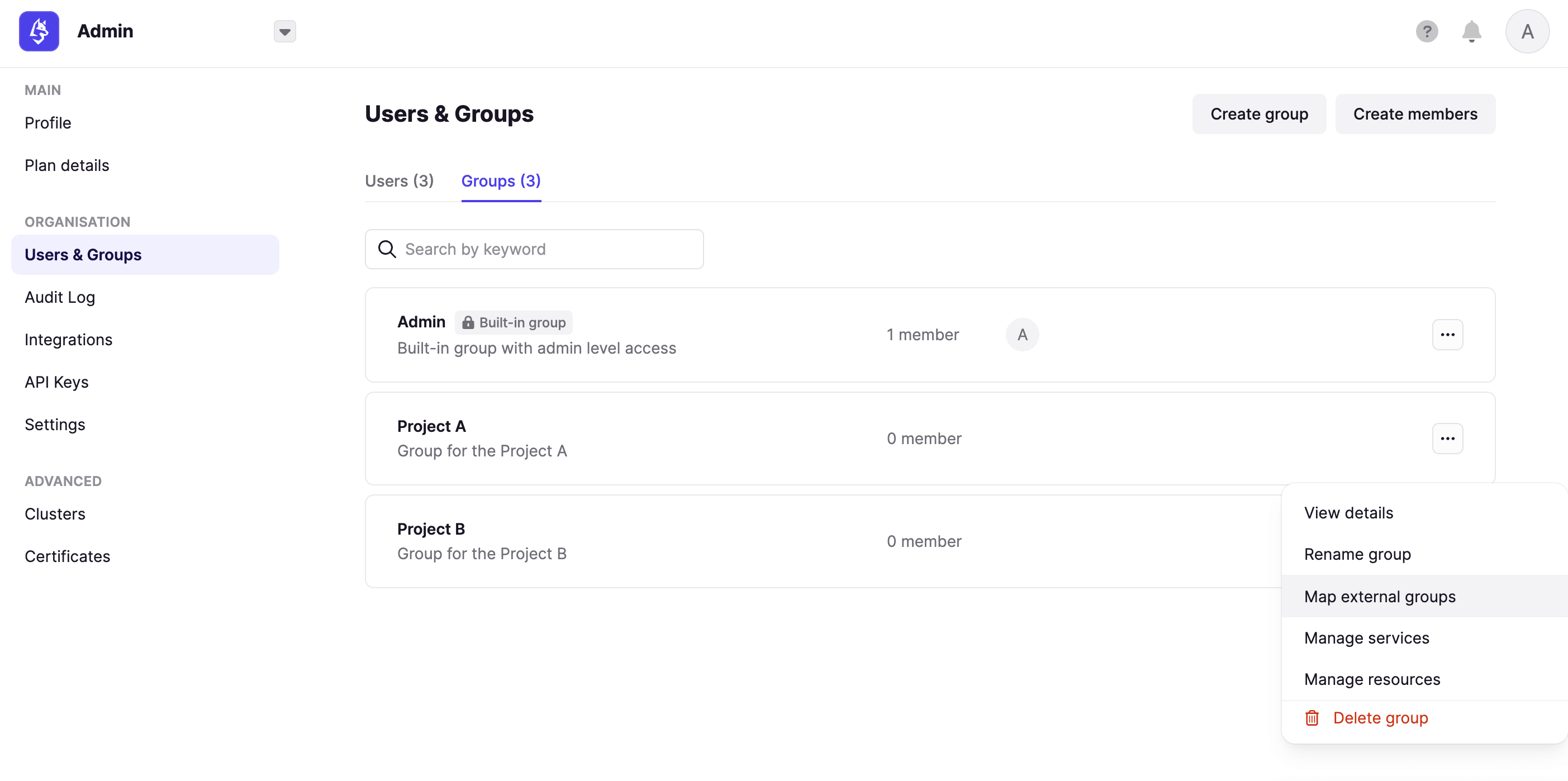Open the user avatar in header
The image size is (1568, 781).
(1527, 31)
